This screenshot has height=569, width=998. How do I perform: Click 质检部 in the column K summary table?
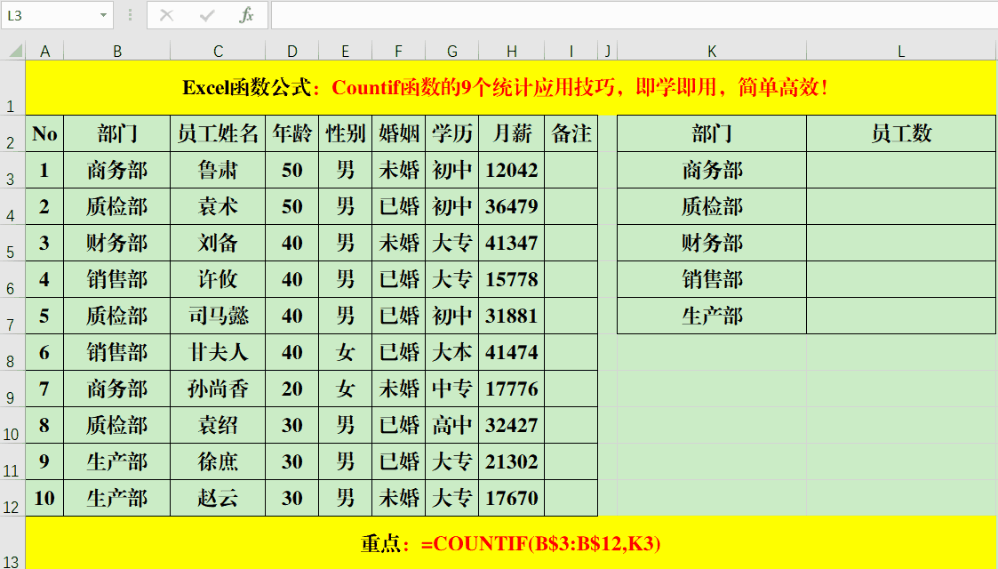[x=712, y=206]
